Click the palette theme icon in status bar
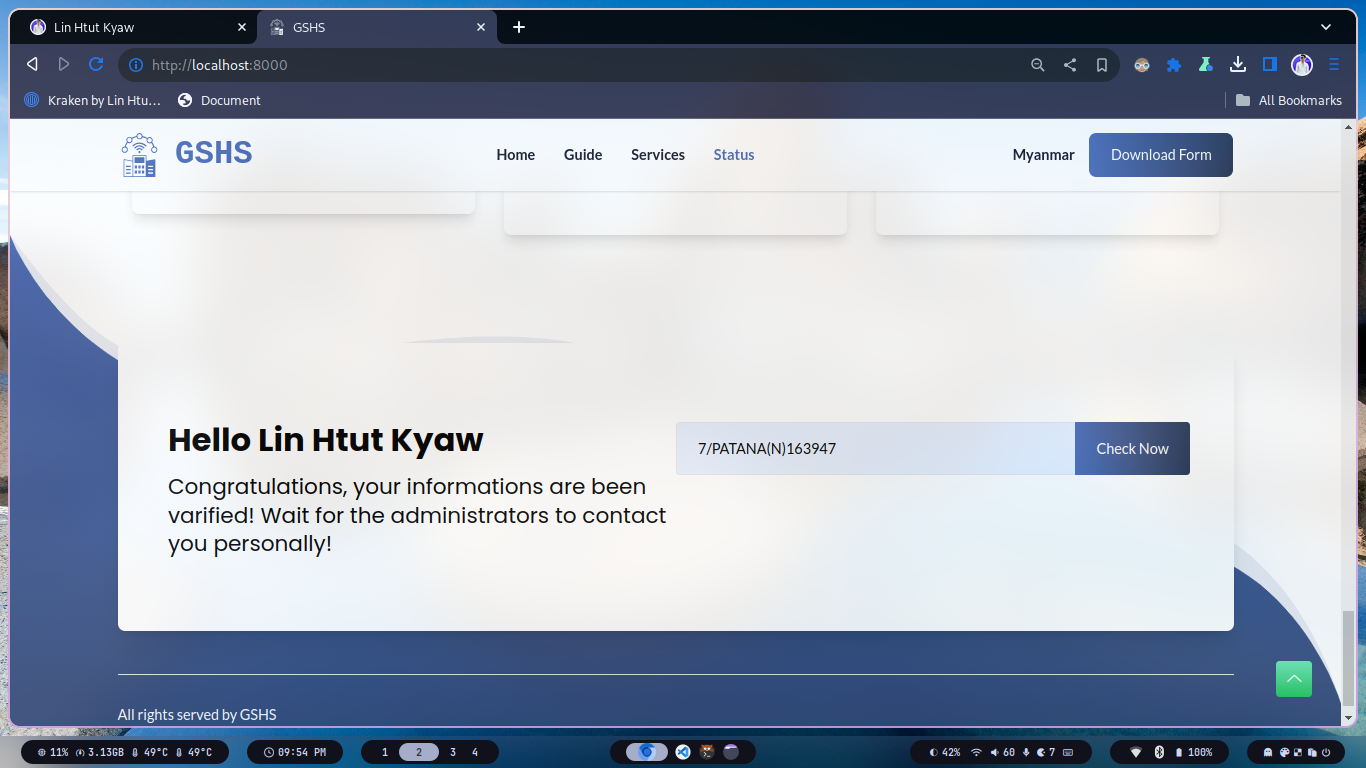The width and height of the screenshot is (1366, 768). tap(1284, 752)
